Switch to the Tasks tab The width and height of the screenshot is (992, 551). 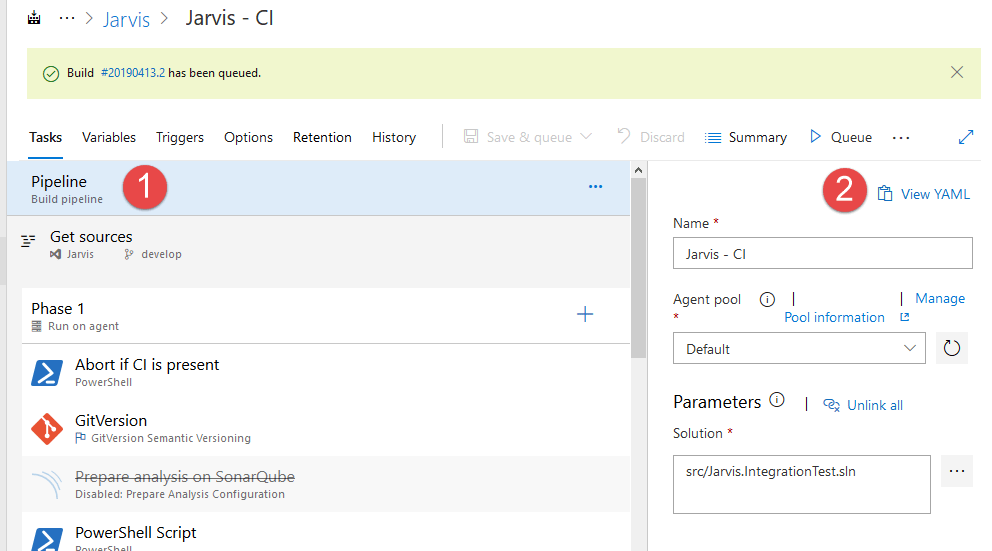(x=46, y=137)
